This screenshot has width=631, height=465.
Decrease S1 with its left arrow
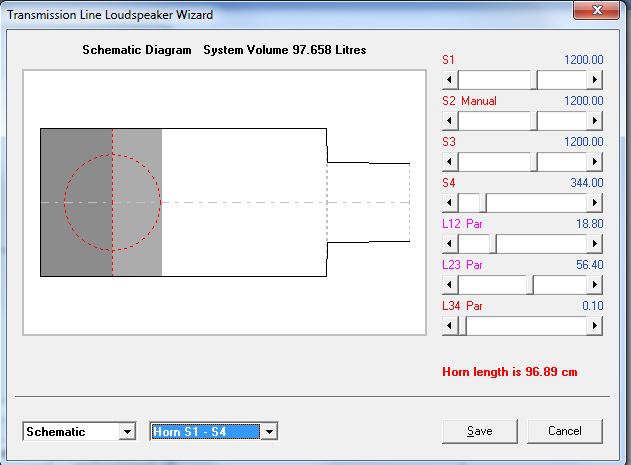[x=450, y=80]
